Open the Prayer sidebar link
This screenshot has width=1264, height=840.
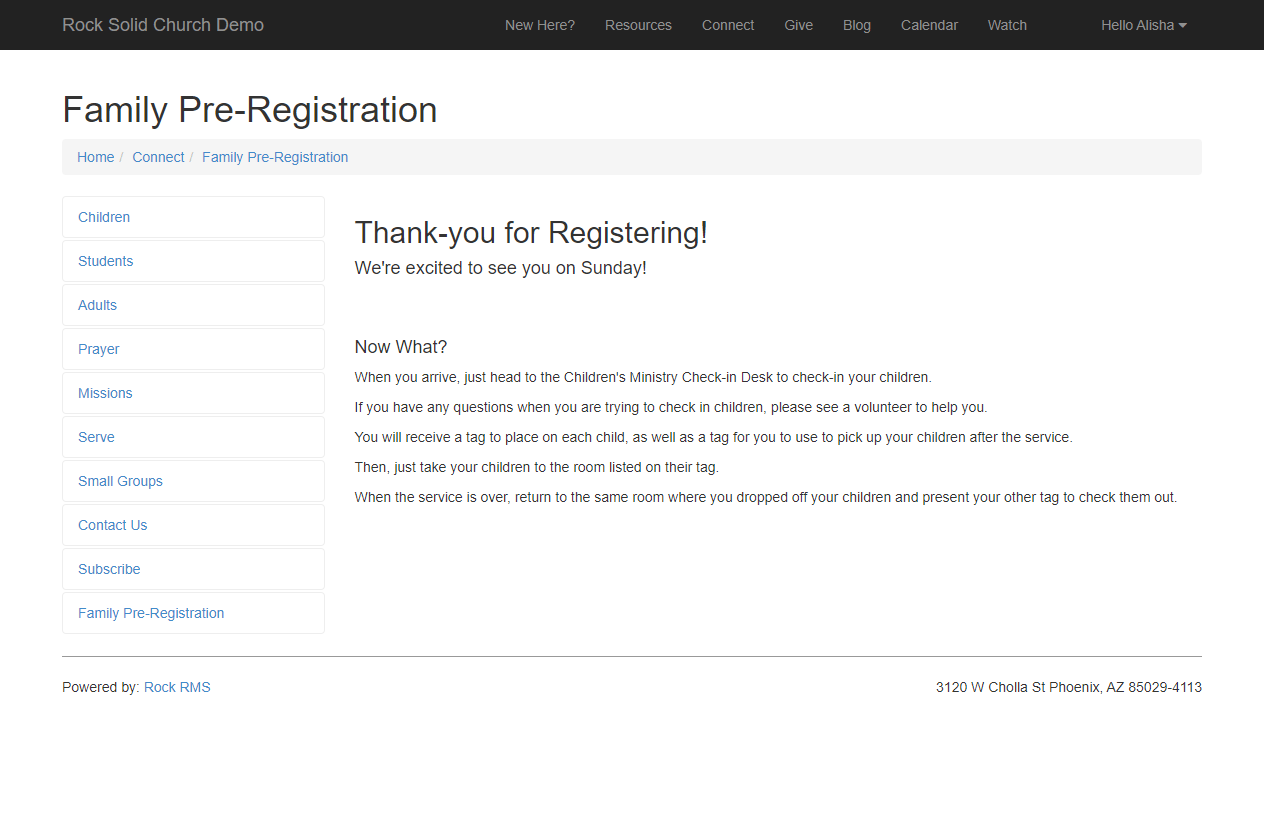pos(193,349)
